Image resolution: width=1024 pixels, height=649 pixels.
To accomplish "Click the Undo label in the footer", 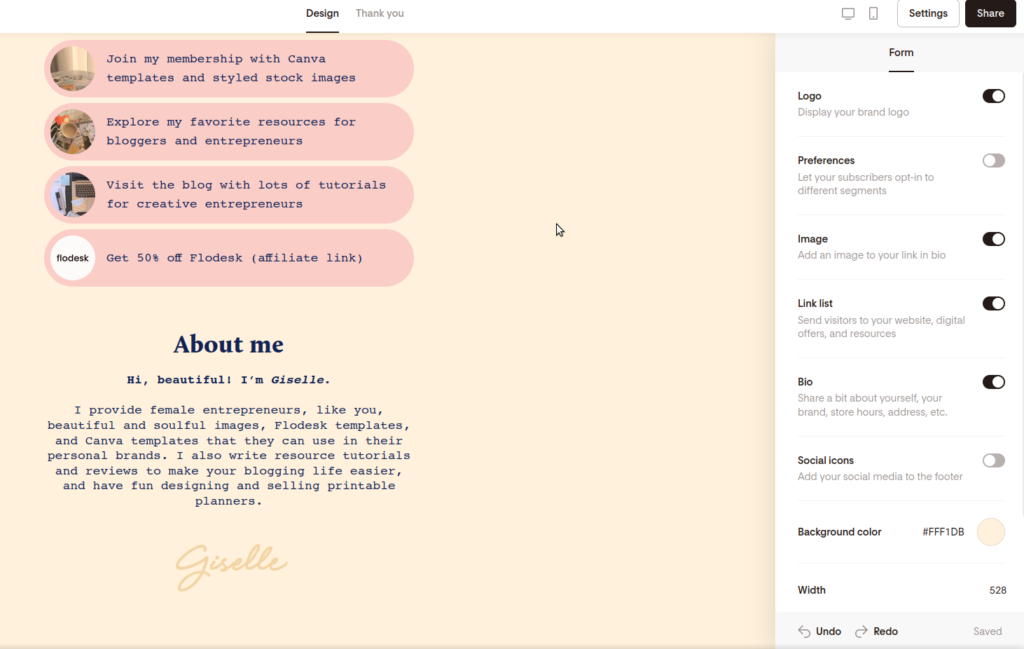I will click(x=828, y=631).
